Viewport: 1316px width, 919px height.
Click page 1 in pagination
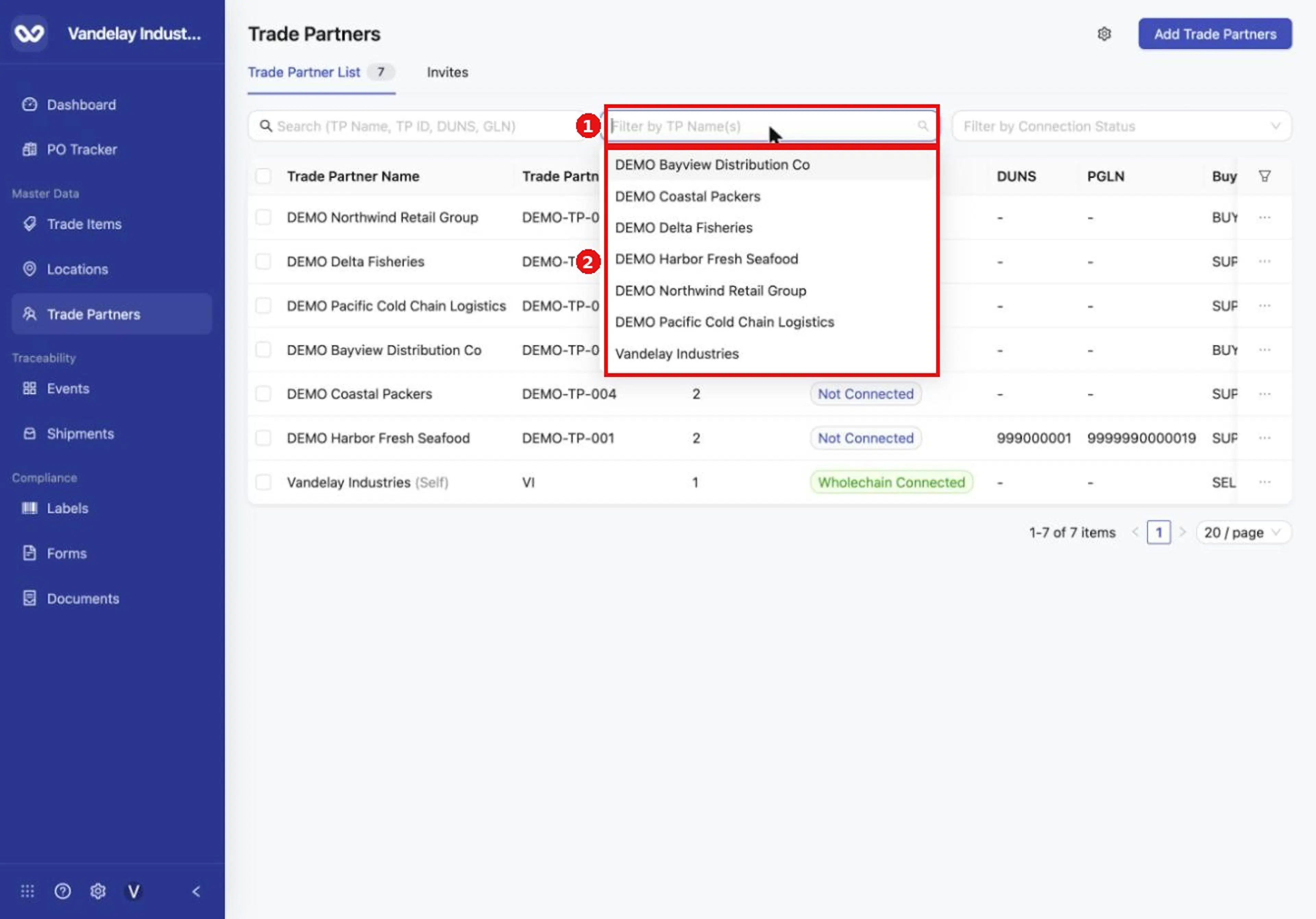click(x=1158, y=532)
